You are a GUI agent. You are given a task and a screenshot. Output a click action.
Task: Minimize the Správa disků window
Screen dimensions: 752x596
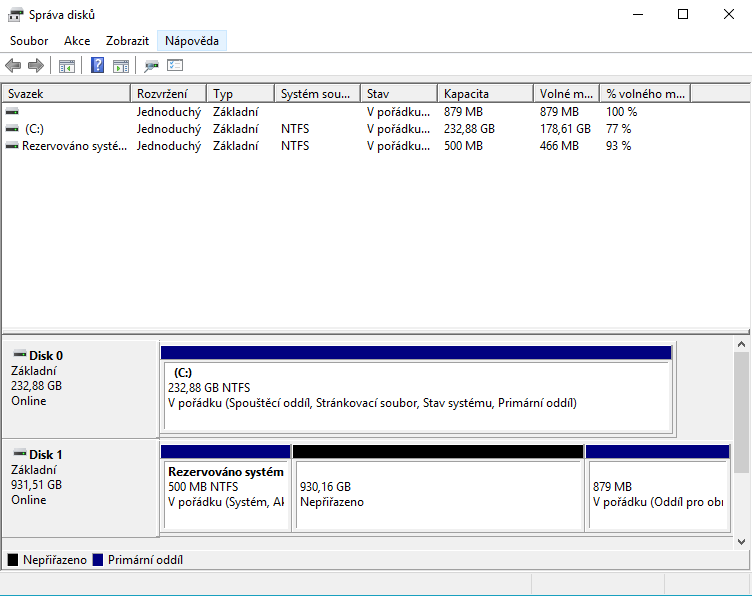(638, 14)
